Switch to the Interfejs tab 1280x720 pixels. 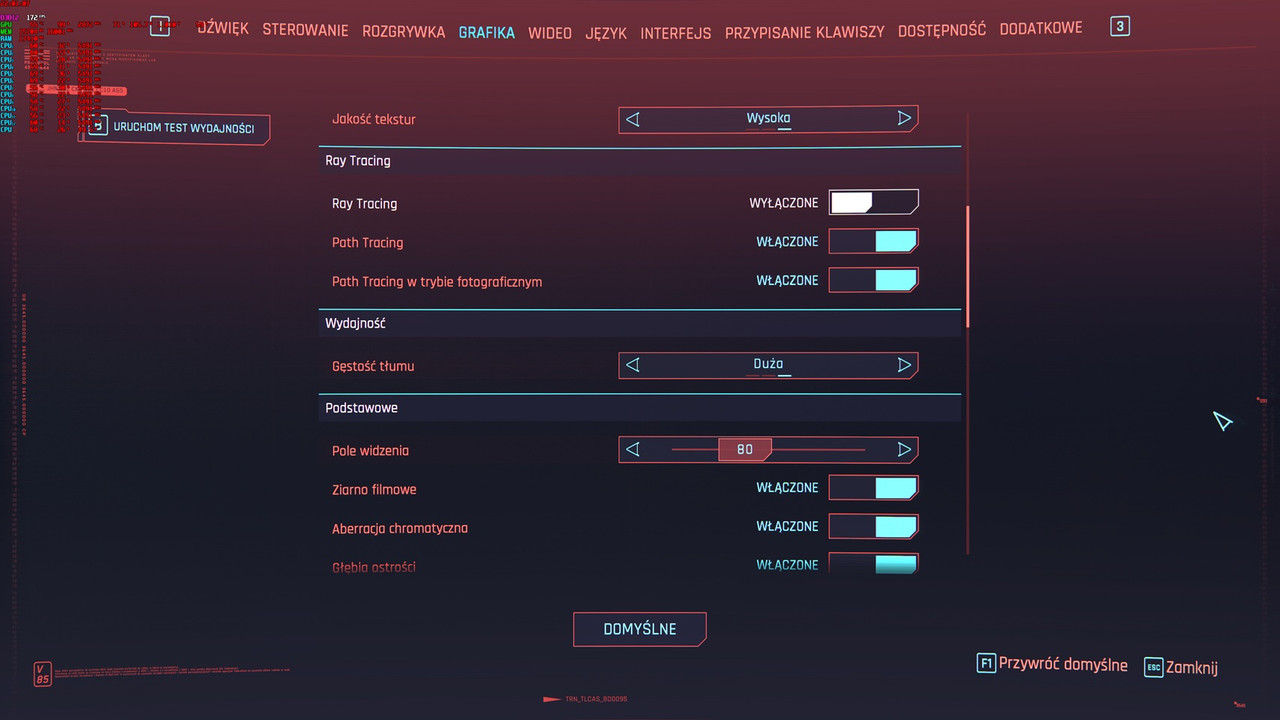click(676, 33)
